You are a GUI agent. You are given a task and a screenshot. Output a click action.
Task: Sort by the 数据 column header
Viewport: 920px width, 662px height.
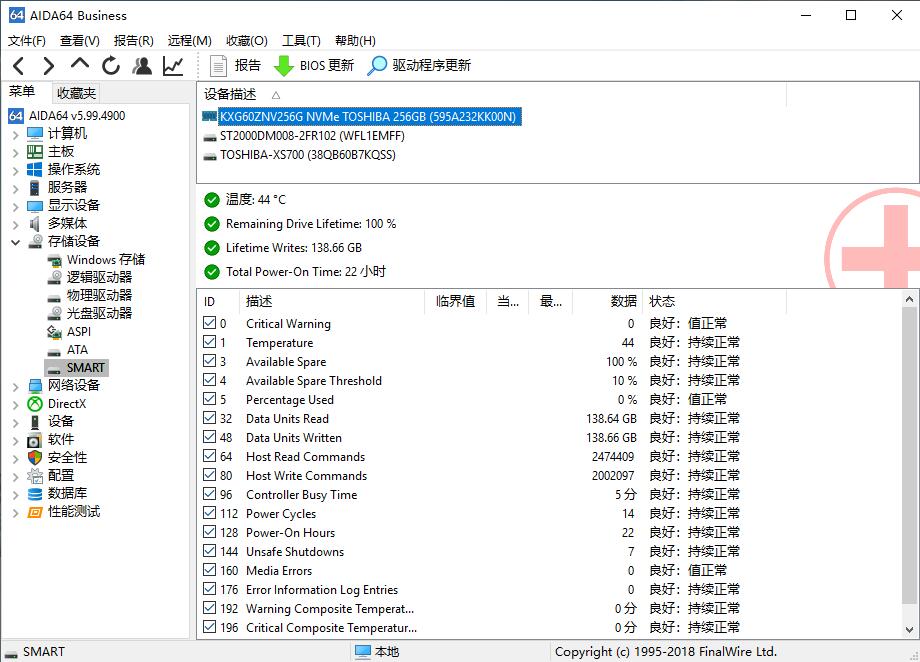coord(607,302)
